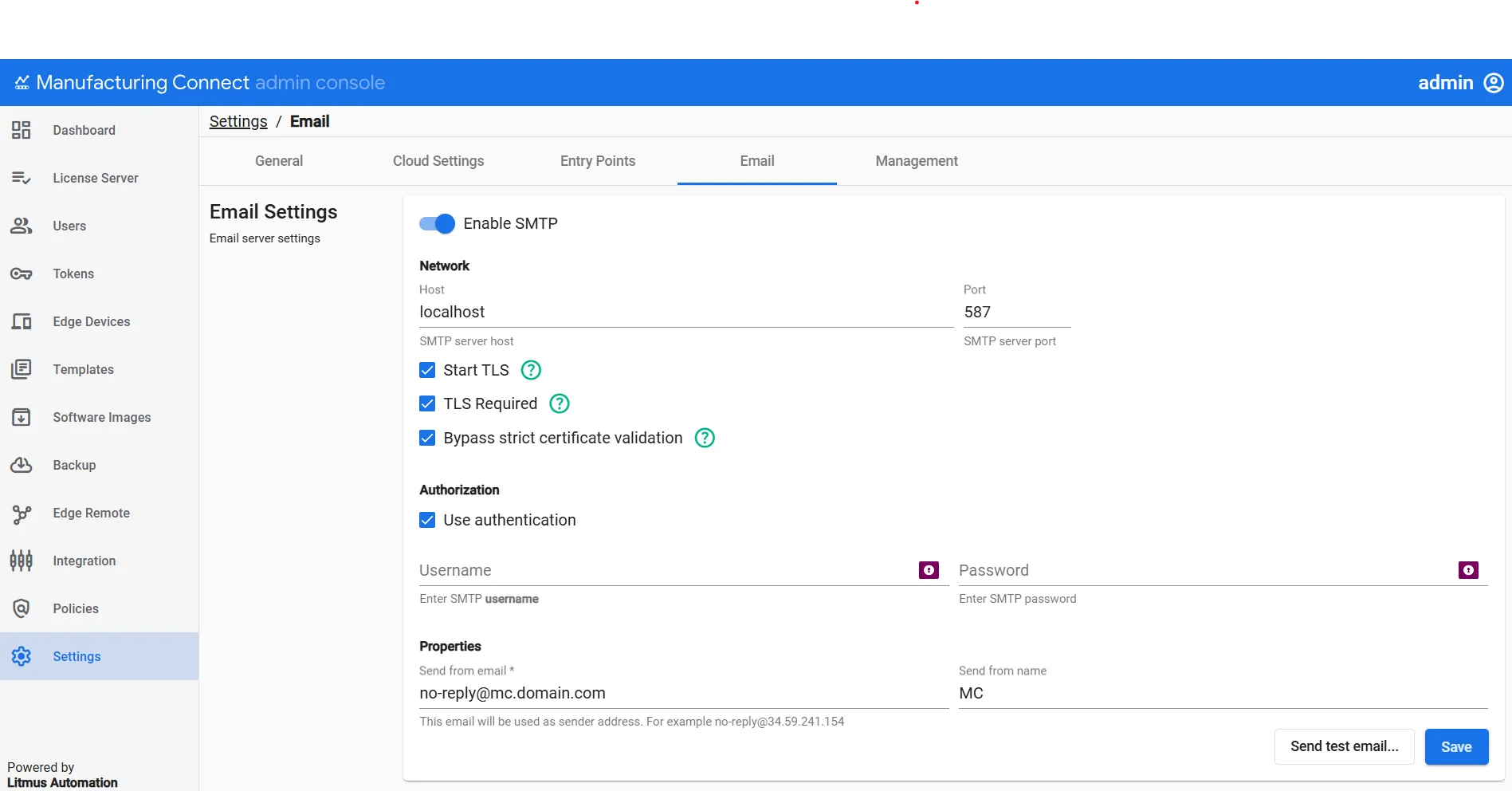The image size is (1512, 791).
Task: Switch to the Cloud Settings tab
Action: point(438,161)
